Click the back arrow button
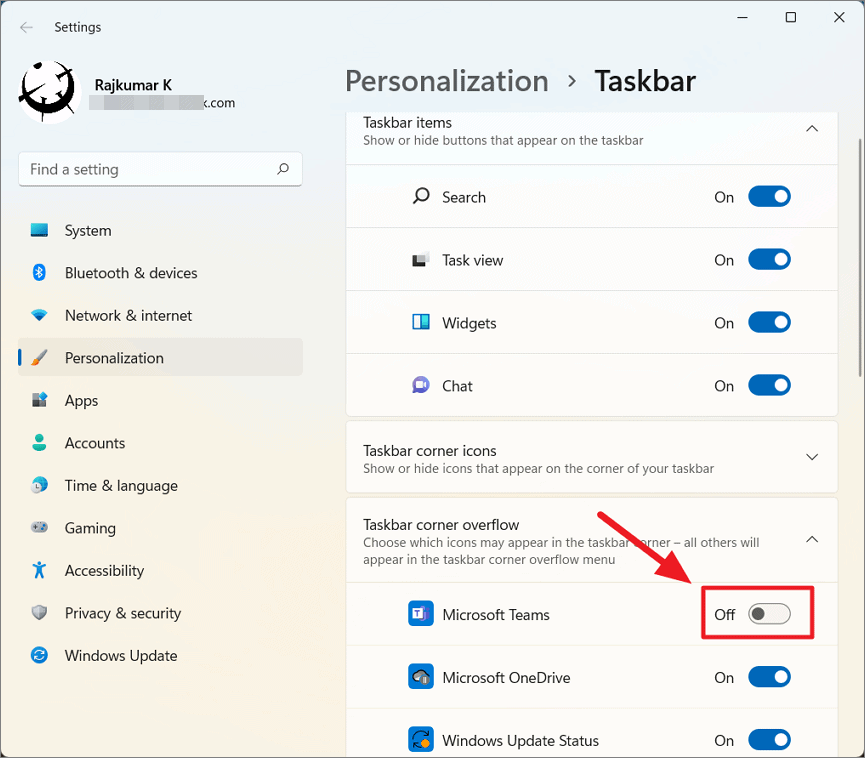 point(26,27)
